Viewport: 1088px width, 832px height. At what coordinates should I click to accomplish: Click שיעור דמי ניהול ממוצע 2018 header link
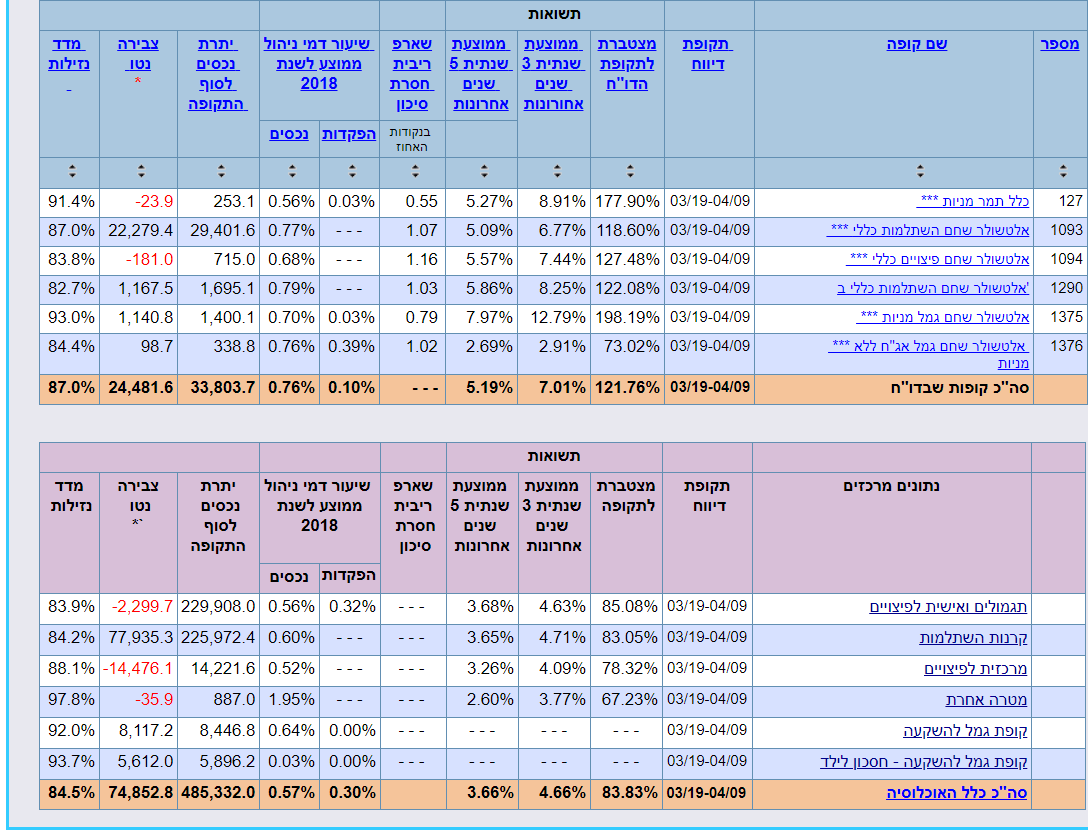[x=319, y=64]
